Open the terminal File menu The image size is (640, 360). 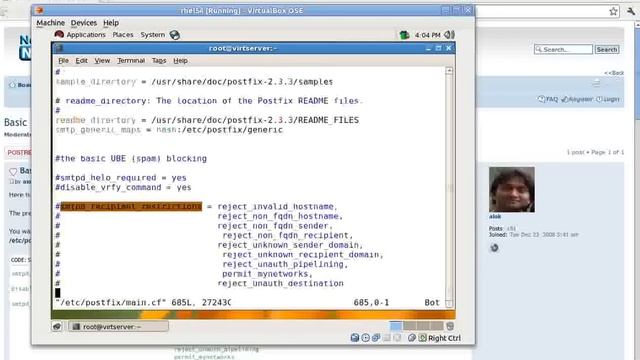pyautogui.click(x=63, y=61)
